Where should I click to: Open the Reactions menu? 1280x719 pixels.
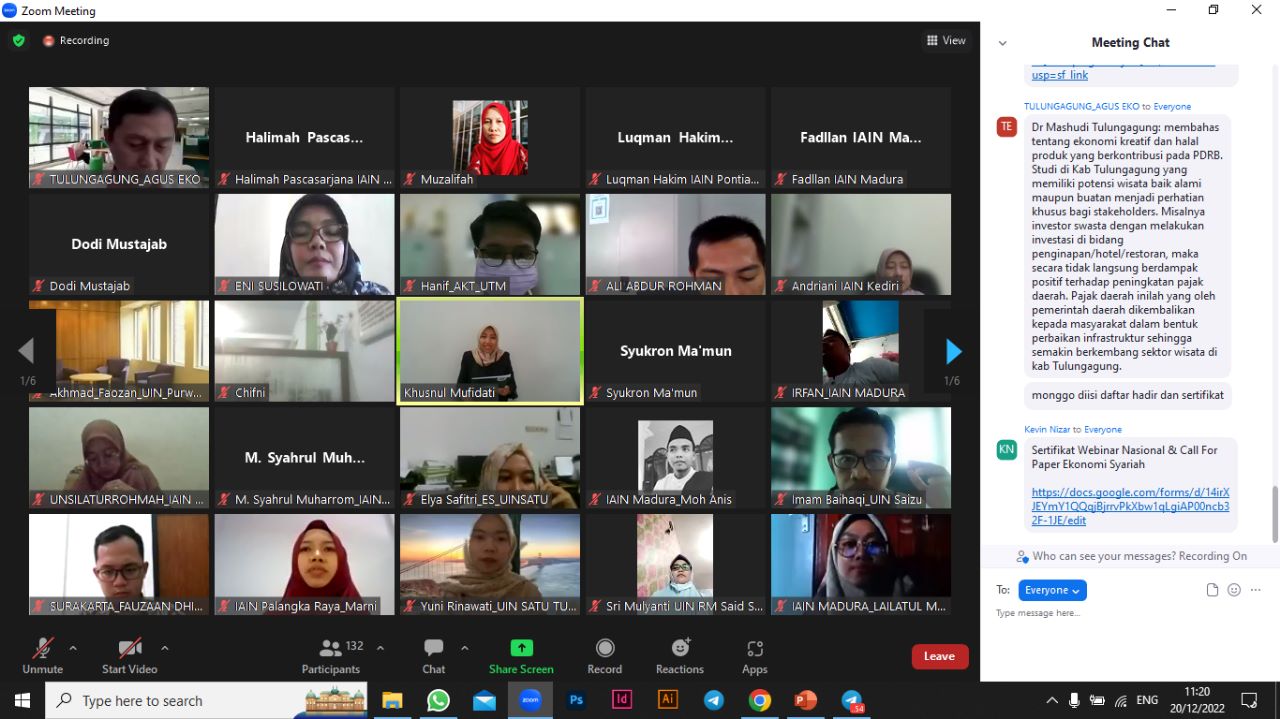tap(680, 648)
